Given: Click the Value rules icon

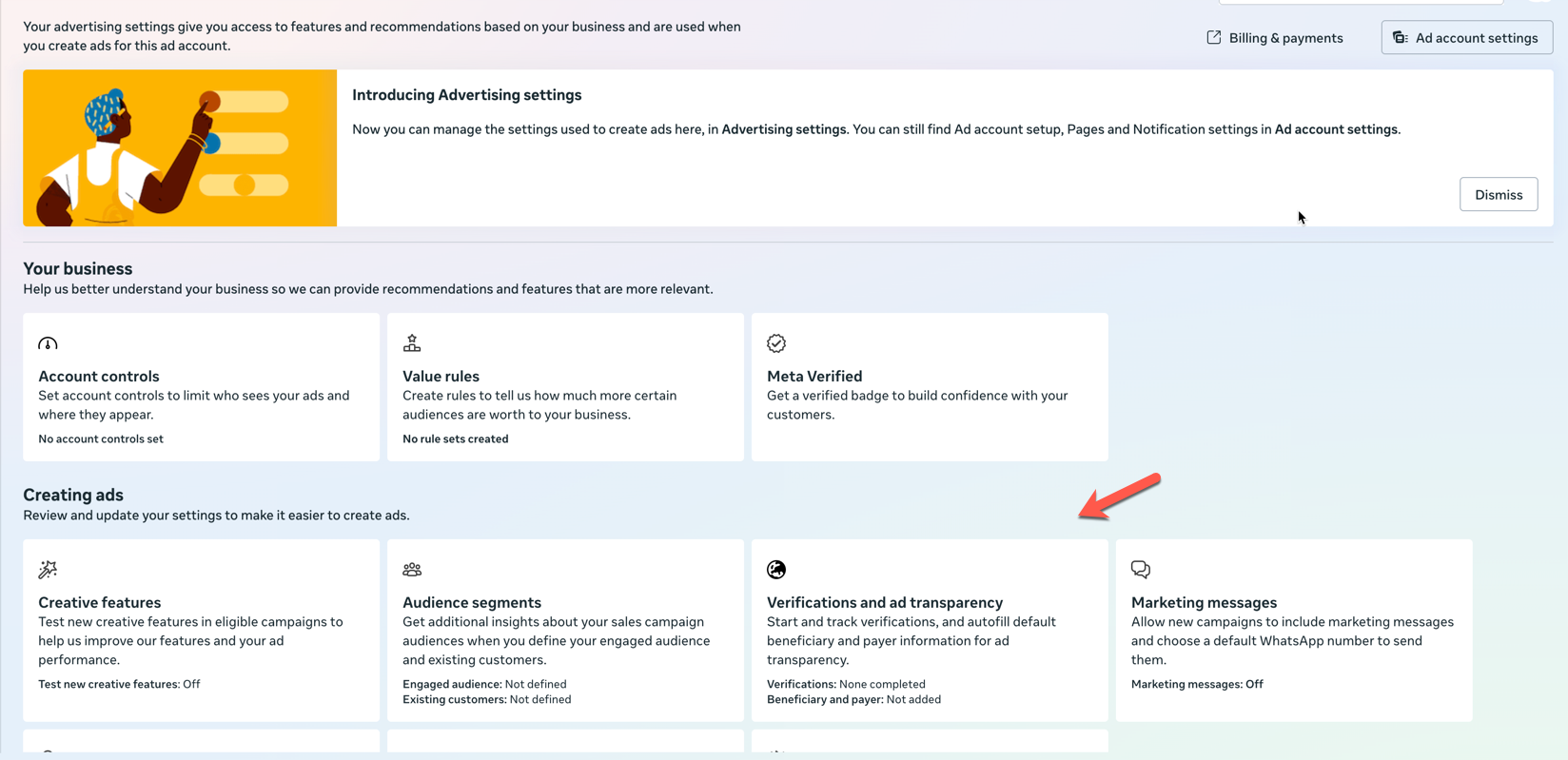Looking at the screenshot, I should (x=412, y=343).
